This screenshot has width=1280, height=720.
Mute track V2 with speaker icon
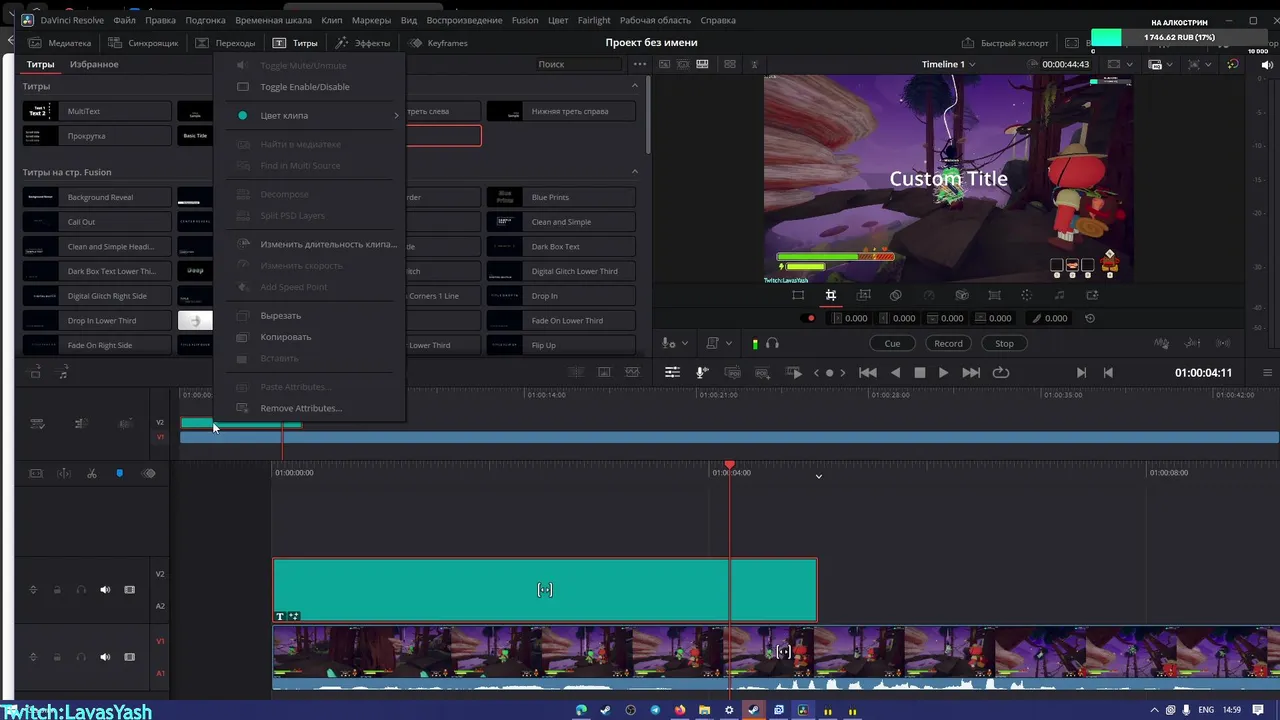(105, 590)
